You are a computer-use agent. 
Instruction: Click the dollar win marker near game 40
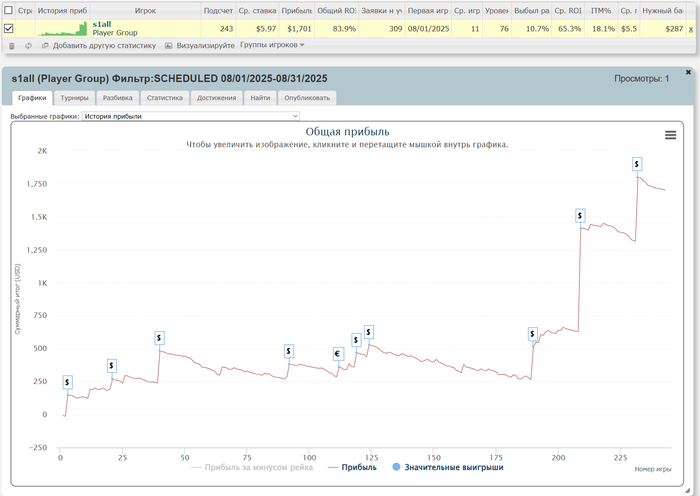point(159,338)
